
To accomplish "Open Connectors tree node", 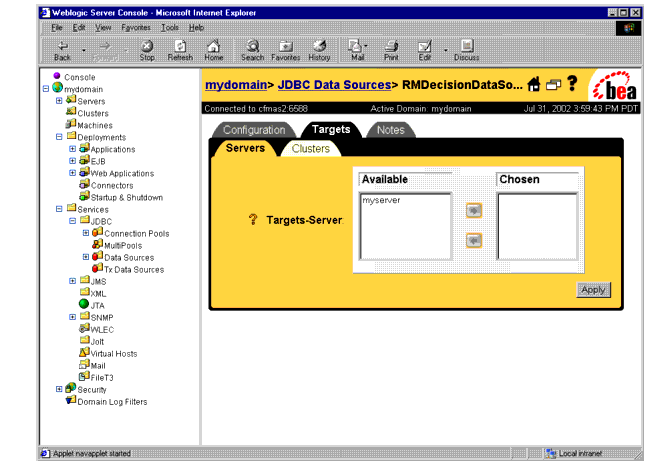I will pyautogui.click(x=112, y=185).
